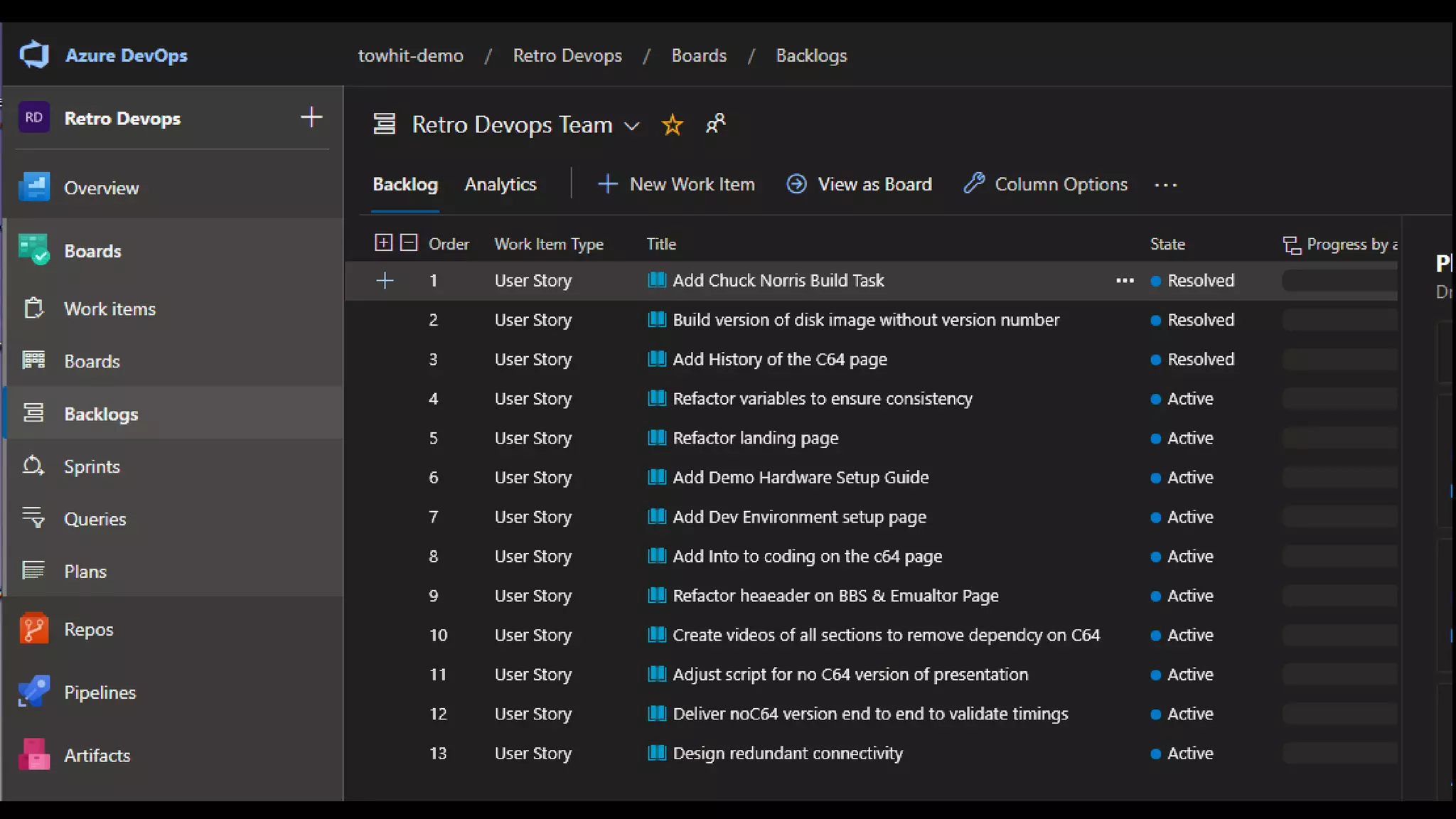Click the team members icon beside star
The image size is (1456, 819).
[x=715, y=124]
